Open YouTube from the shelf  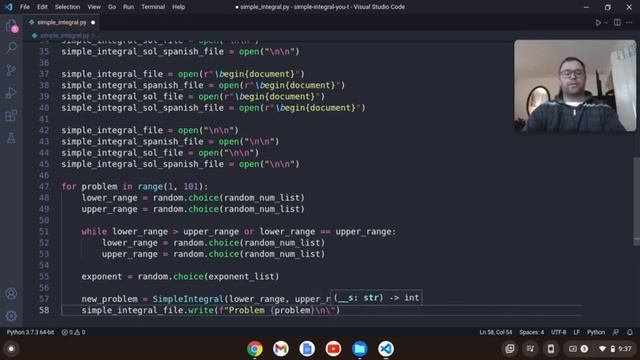pyautogui.click(x=333, y=349)
